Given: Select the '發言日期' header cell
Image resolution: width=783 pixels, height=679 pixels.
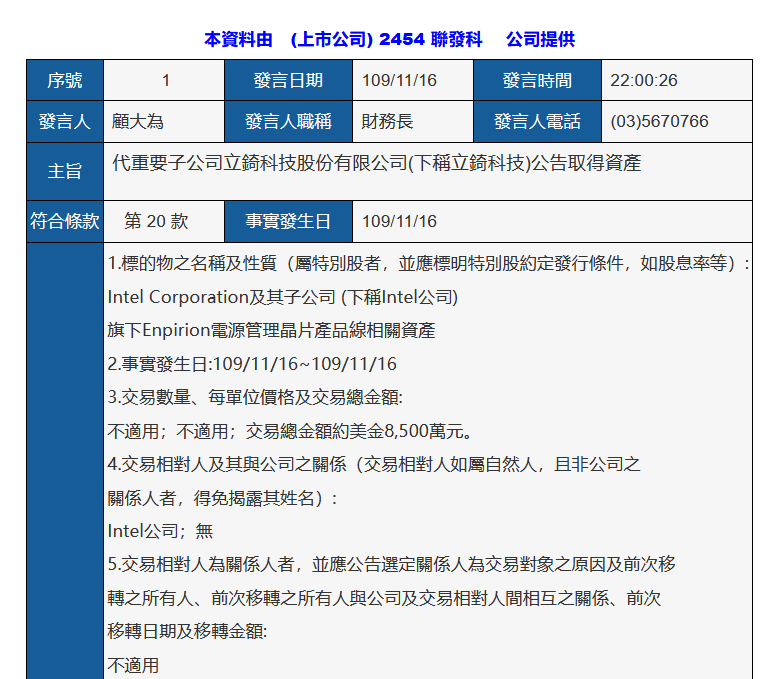Looking at the screenshot, I should pyautogui.click(x=288, y=80).
